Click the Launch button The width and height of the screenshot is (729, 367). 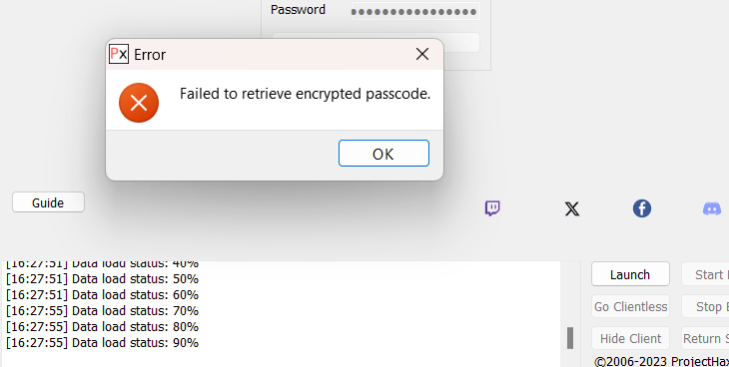coord(630,274)
